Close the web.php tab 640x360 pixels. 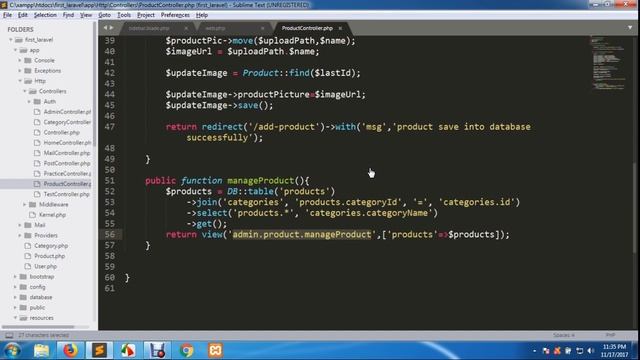pos(262,28)
